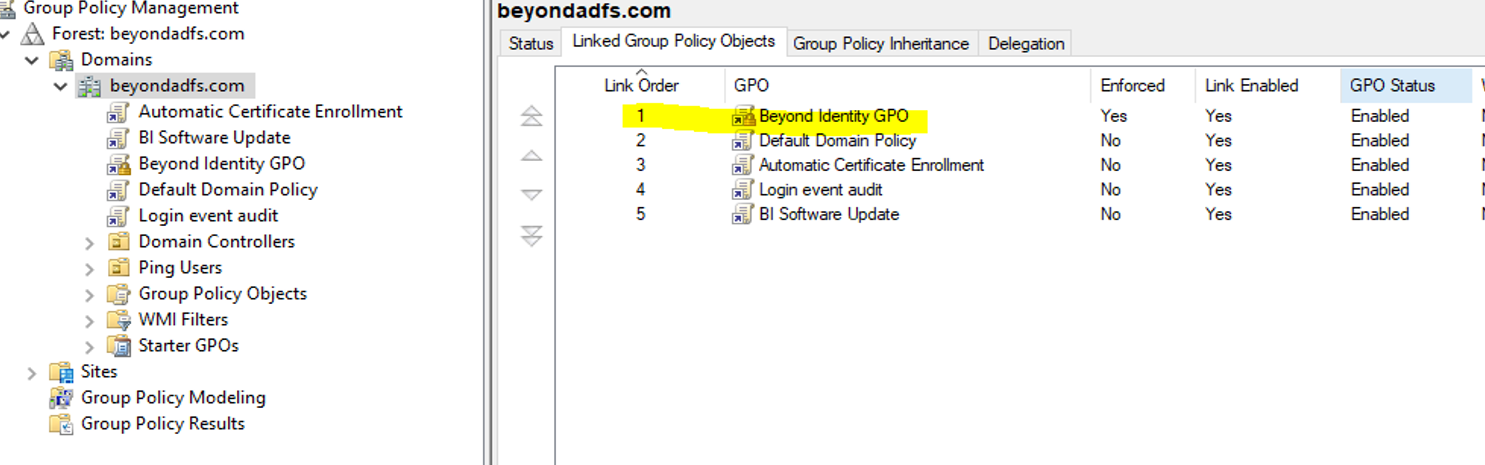Select Default Domain Policy in the tree
The image size is (1485, 465).
click(x=228, y=189)
